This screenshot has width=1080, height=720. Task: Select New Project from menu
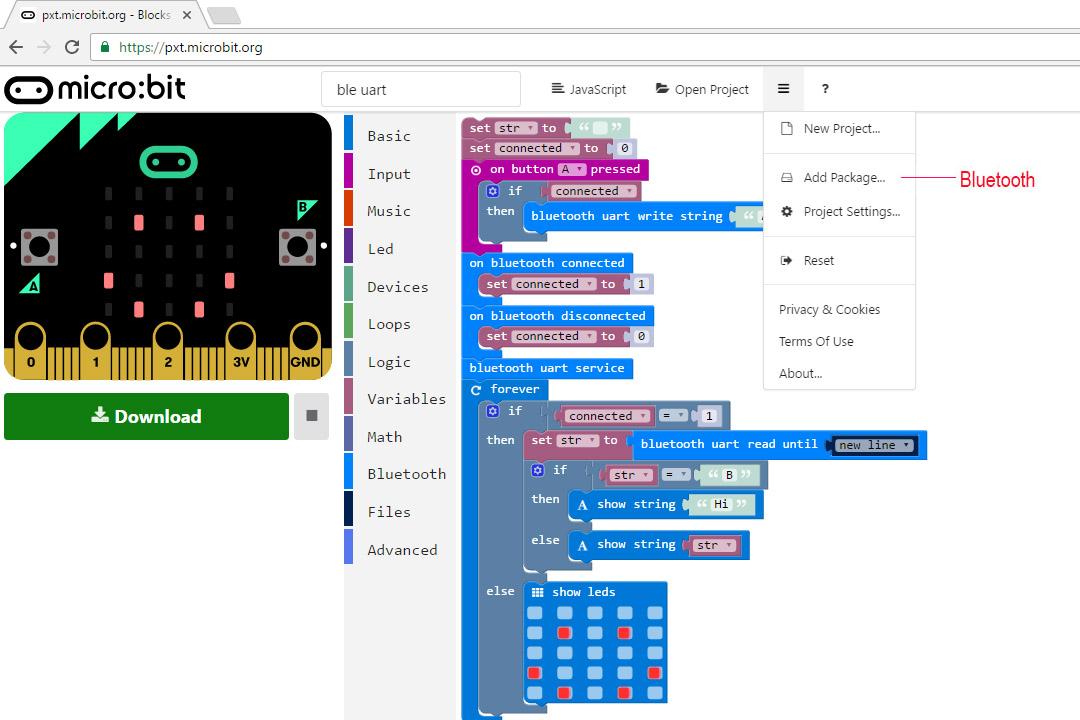pos(839,129)
